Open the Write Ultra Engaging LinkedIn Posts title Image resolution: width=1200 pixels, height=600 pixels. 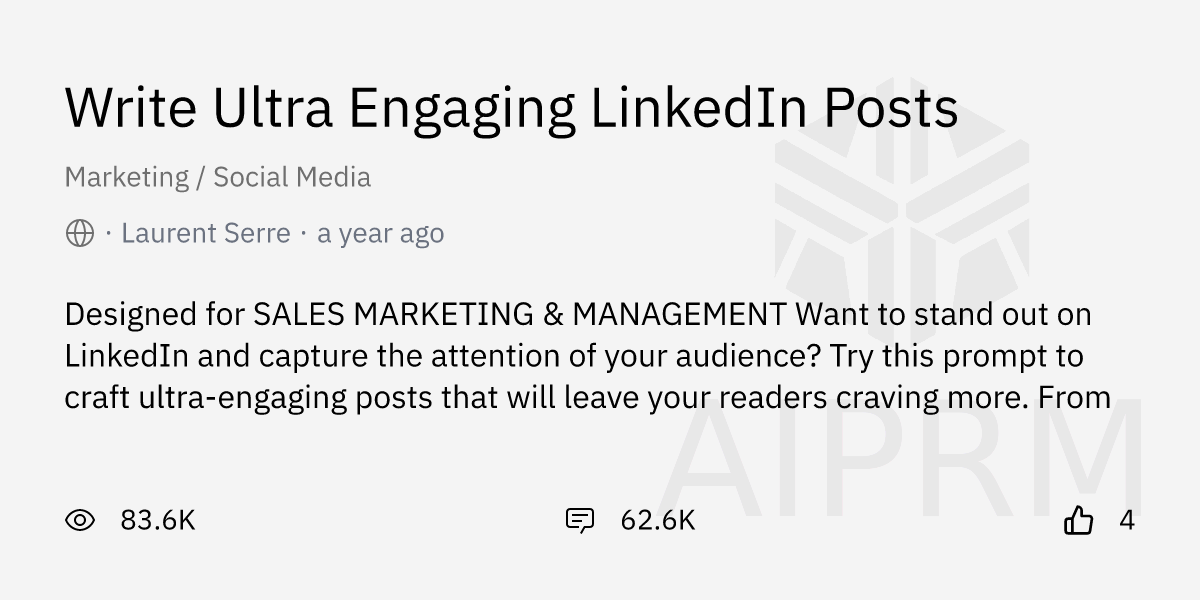[x=511, y=108]
